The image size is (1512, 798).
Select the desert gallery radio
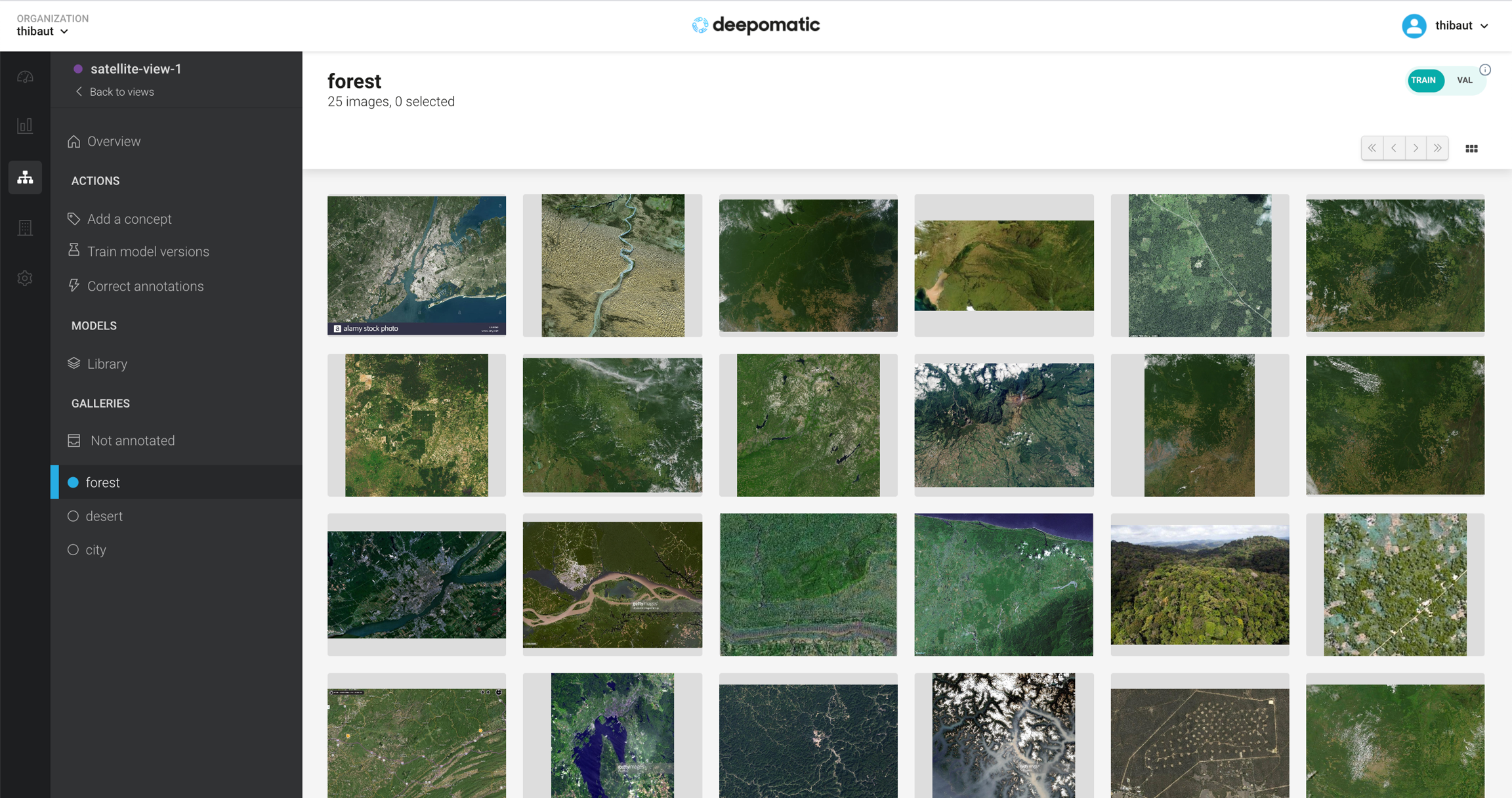pyautogui.click(x=73, y=516)
